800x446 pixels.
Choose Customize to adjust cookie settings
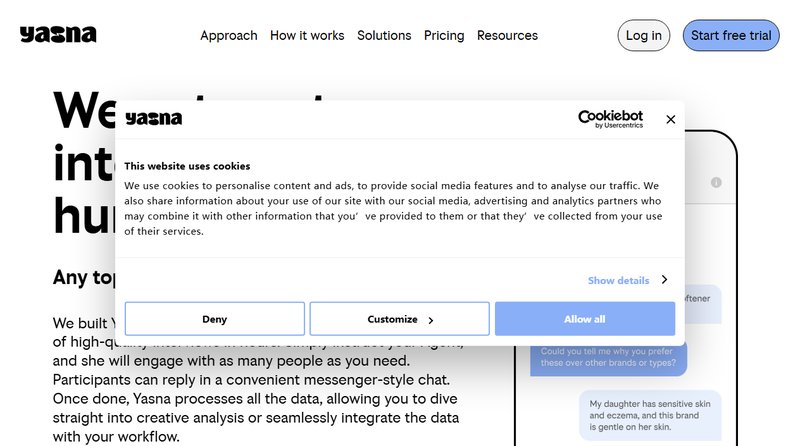(399, 319)
